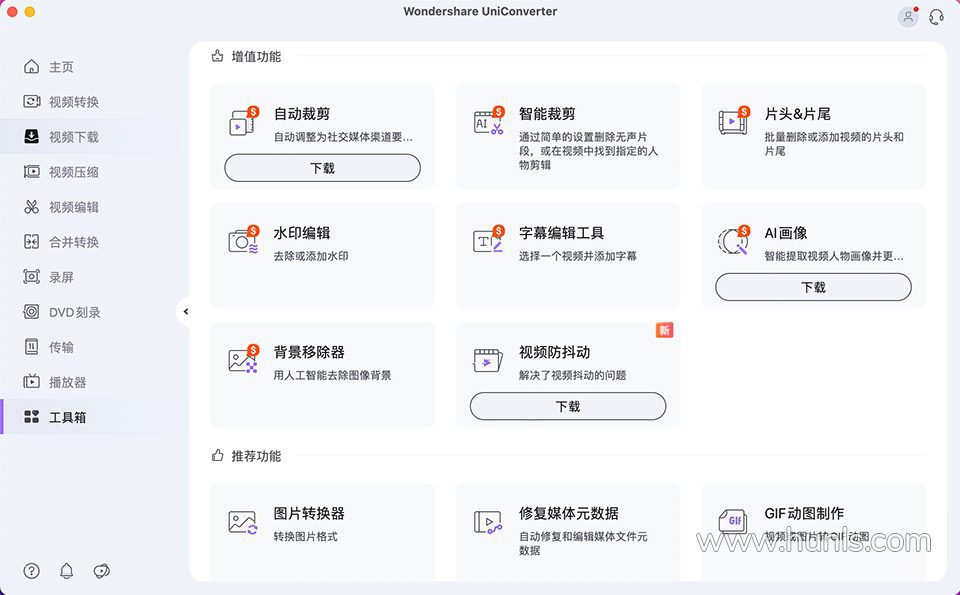Click the 新 badge on 视频防抖动
Viewport: 960px width, 595px height.
point(664,330)
